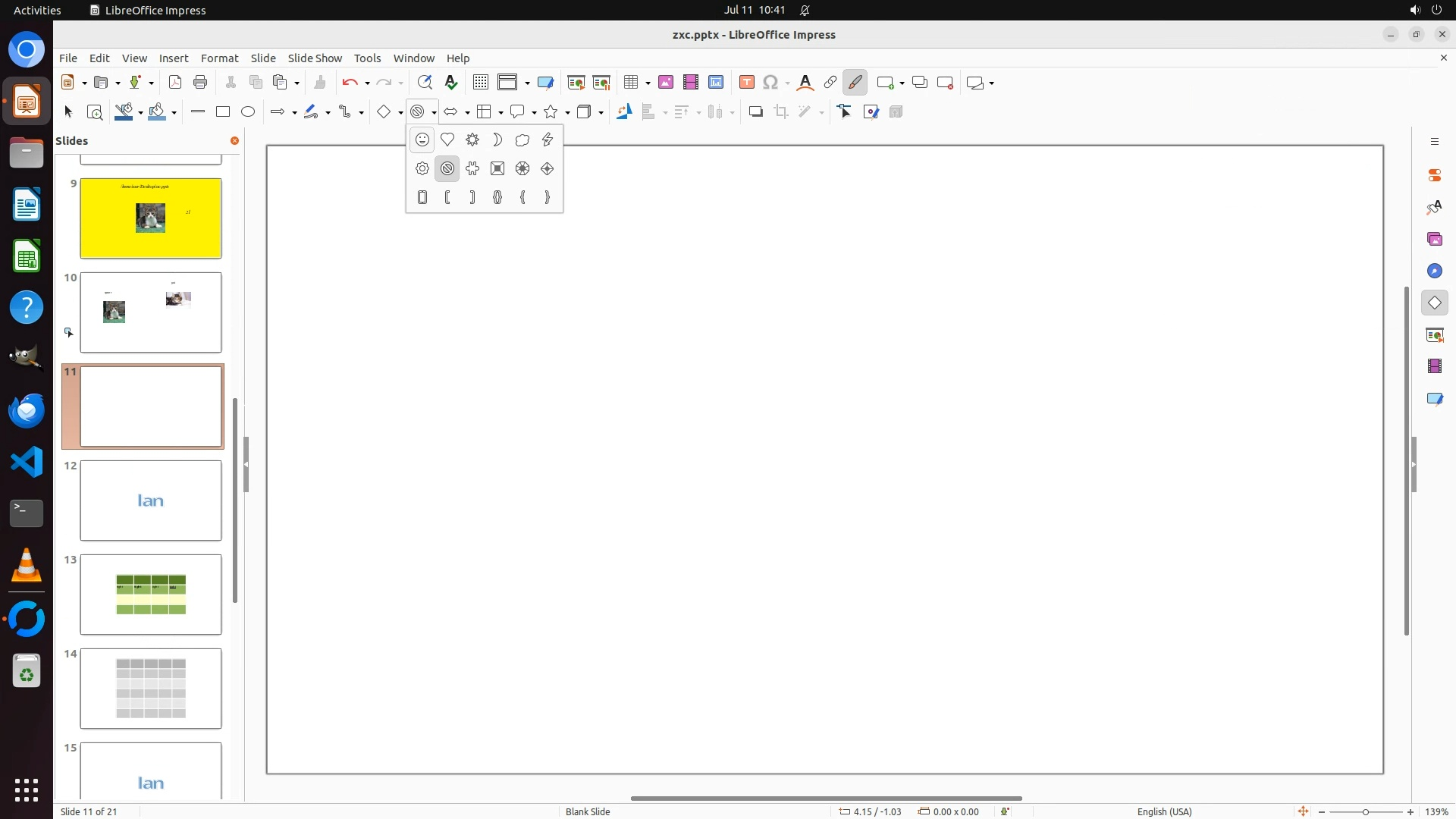The width and height of the screenshot is (1456, 819).
Task: Insert a text box from the toolbar
Action: click(x=746, y=83)
